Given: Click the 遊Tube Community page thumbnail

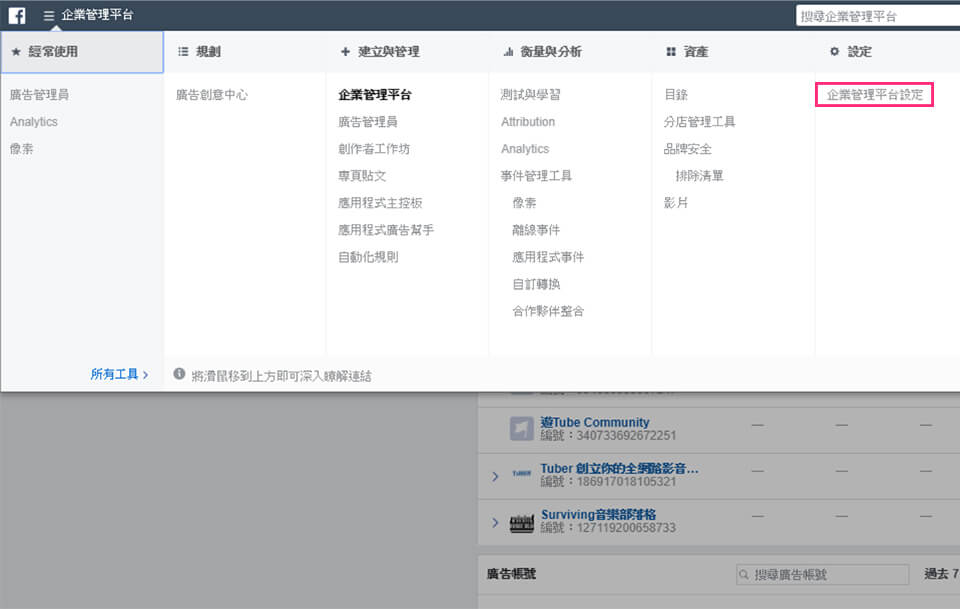Looking at the screenshot, I should [x=521, y=429].
